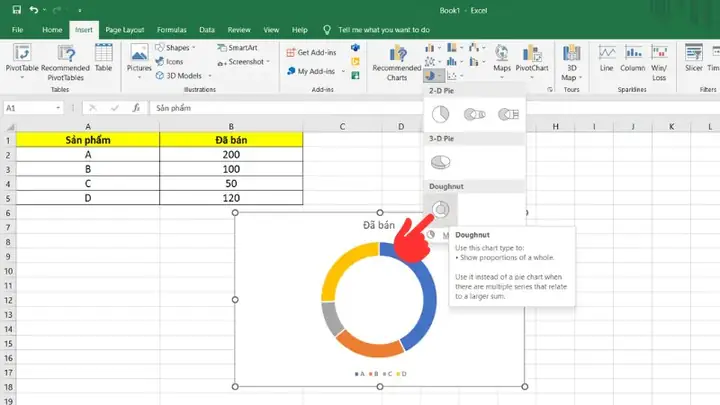Image resolution: width=720 pixels, height=405 pixels.
Task: Open the Pictures menu
Action: (139, 62)
